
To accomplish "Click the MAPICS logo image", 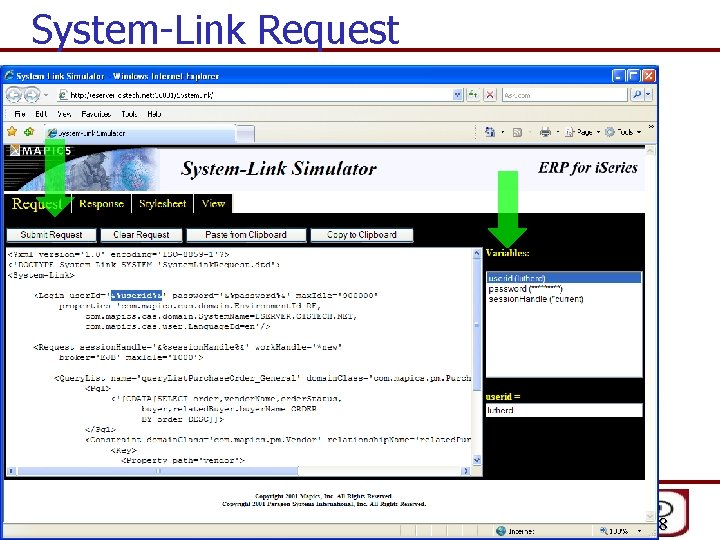I will [40, 151].
